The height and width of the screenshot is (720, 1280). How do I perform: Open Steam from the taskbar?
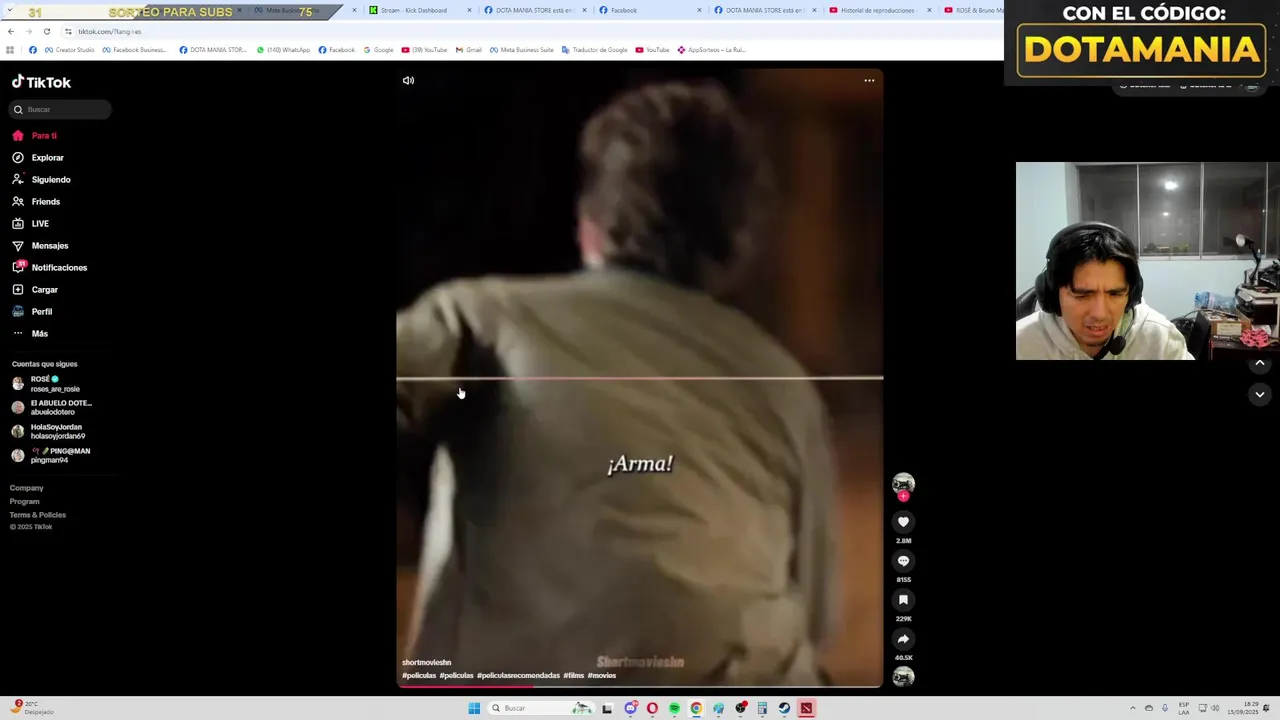[x=784, y=708]
